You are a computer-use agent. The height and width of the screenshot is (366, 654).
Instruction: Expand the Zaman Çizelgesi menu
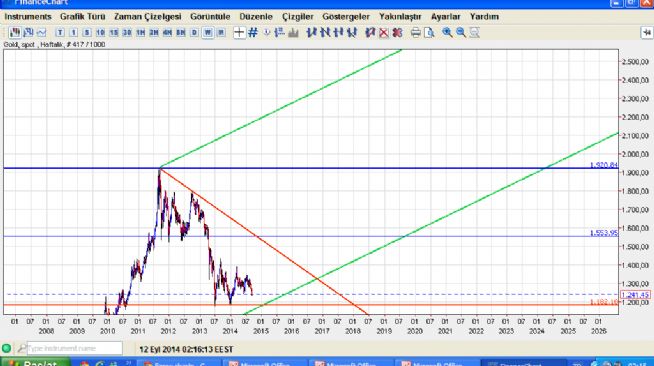tap(148, 17)
